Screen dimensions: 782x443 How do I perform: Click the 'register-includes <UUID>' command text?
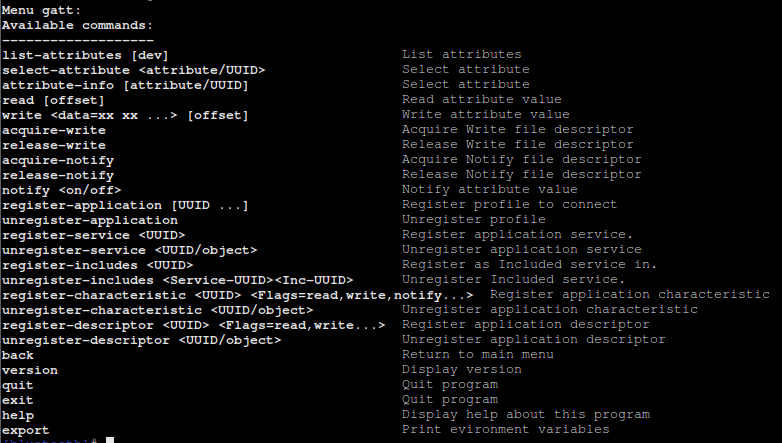97,264
